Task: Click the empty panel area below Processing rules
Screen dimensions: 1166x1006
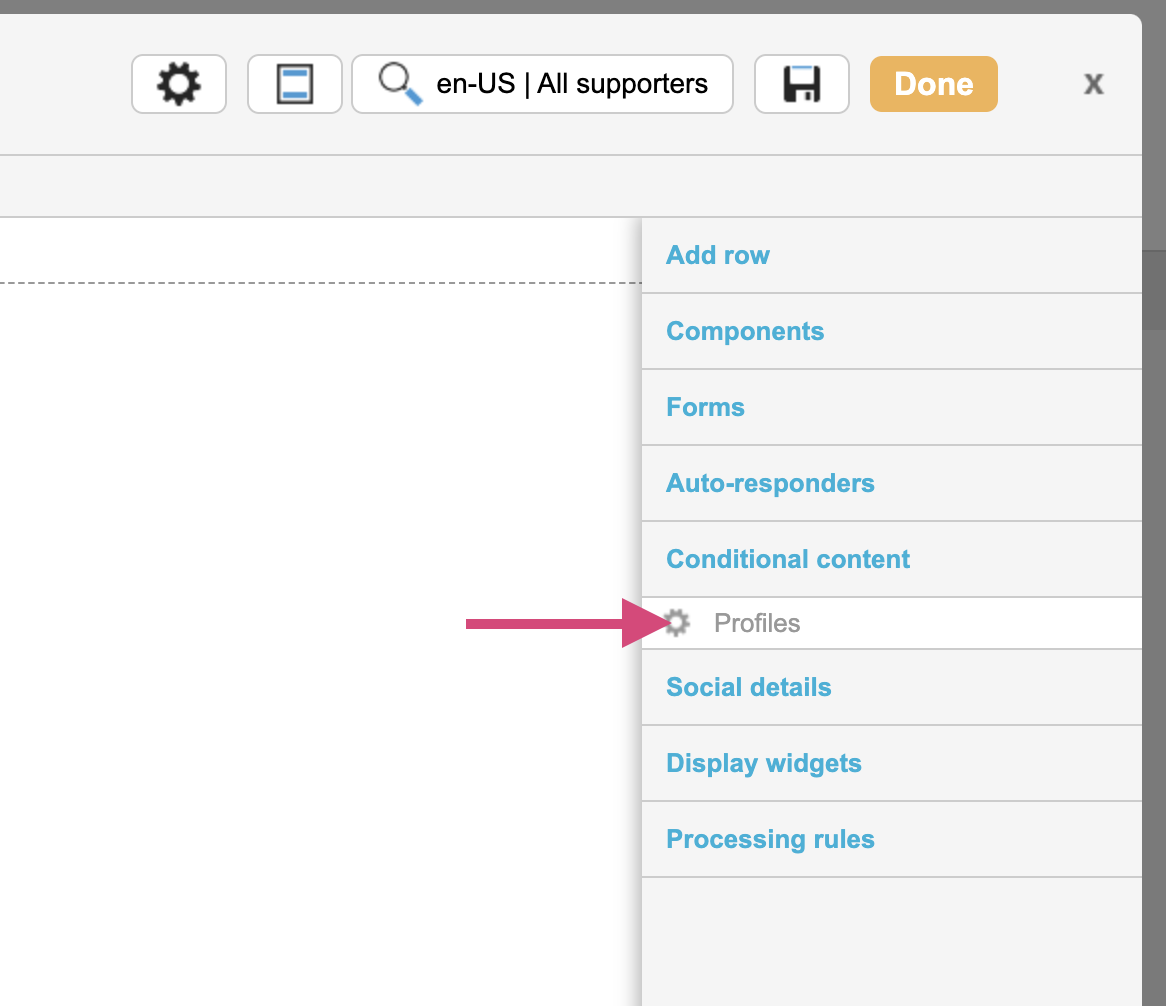Action: [890, 940]
